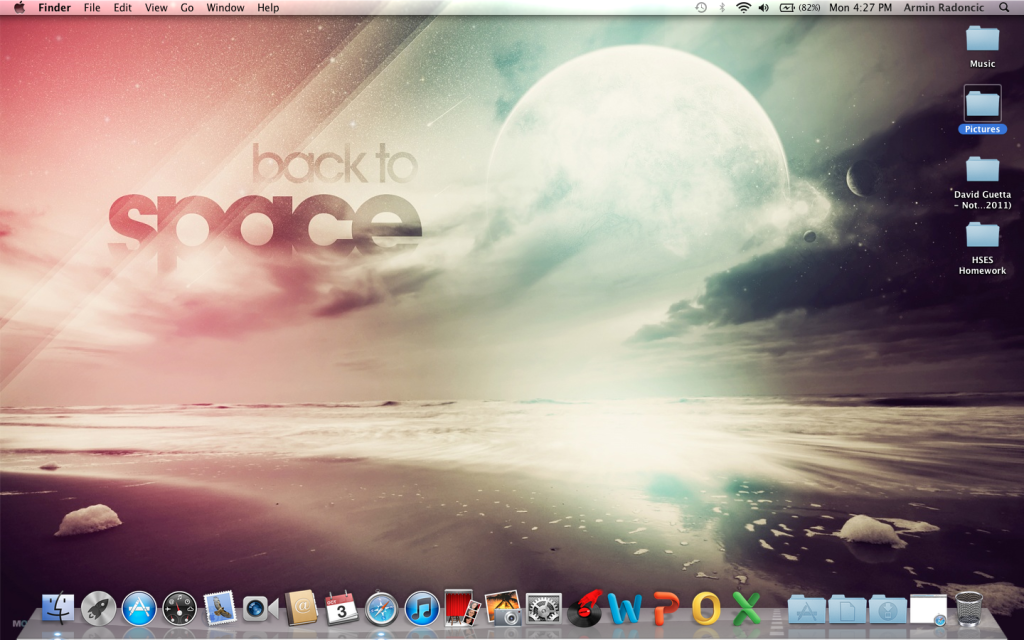The height and width of the screenshot is (640, 1024).
Task: Click the HSES Homework folder label
Action: [982, 265]
